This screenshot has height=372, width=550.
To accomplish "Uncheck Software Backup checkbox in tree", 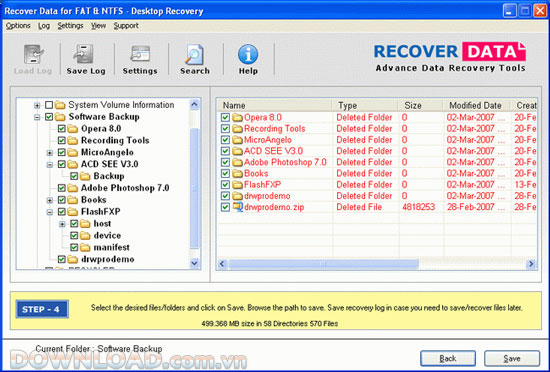I will [49, 117].
